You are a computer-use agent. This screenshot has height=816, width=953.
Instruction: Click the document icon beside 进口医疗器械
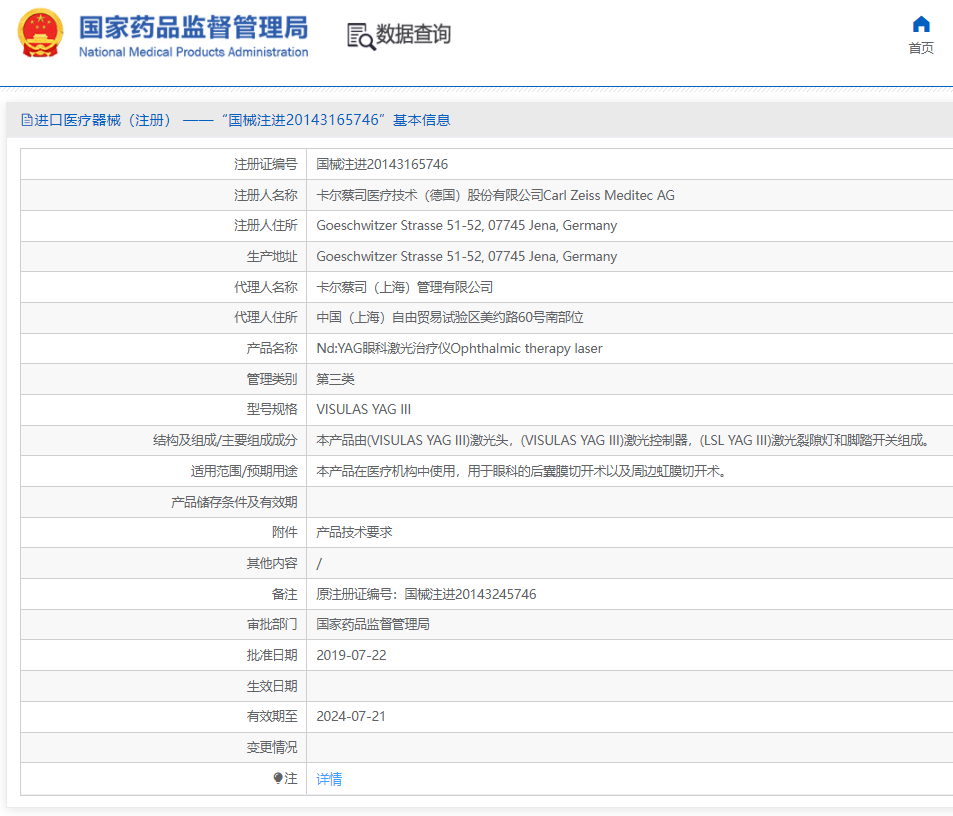click(27, 120)
